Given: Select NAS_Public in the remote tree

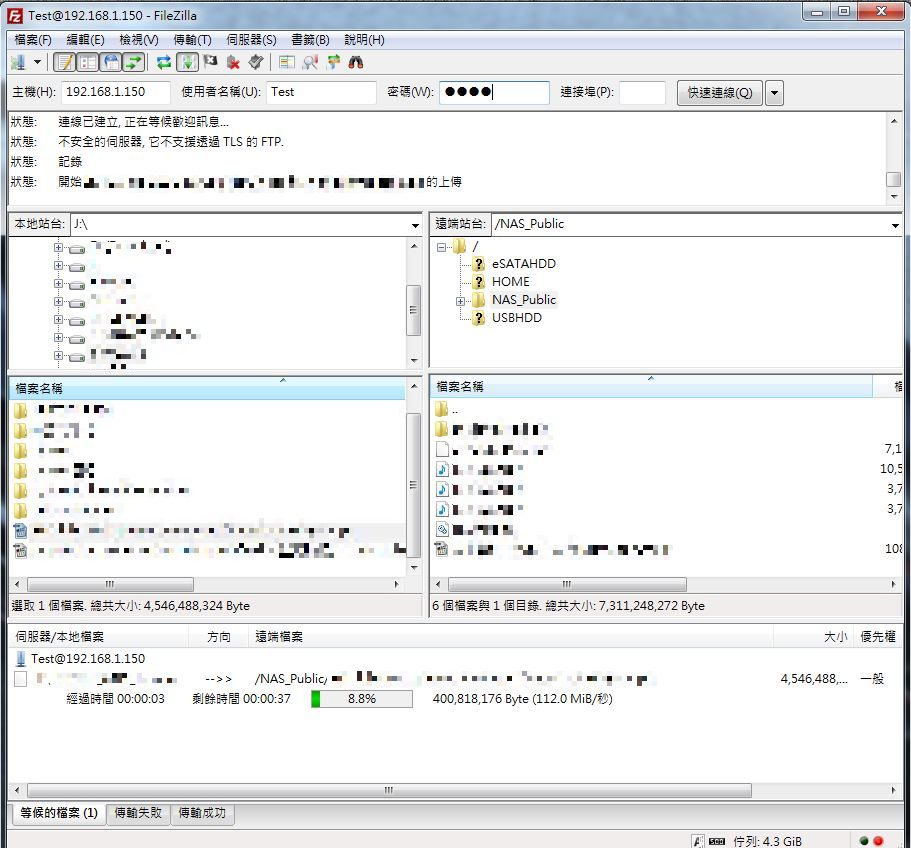Looking at the screenshot, I should point(523,300).
